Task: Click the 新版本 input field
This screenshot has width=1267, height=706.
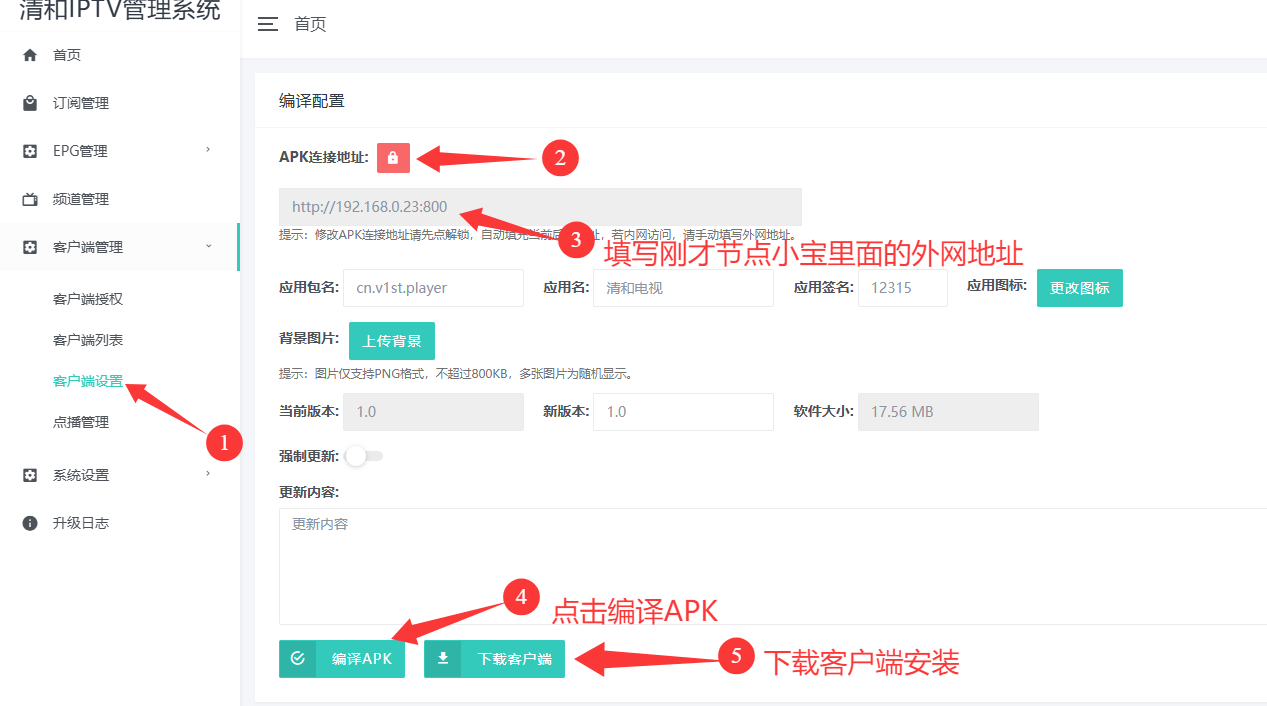Action: (683, 412)
